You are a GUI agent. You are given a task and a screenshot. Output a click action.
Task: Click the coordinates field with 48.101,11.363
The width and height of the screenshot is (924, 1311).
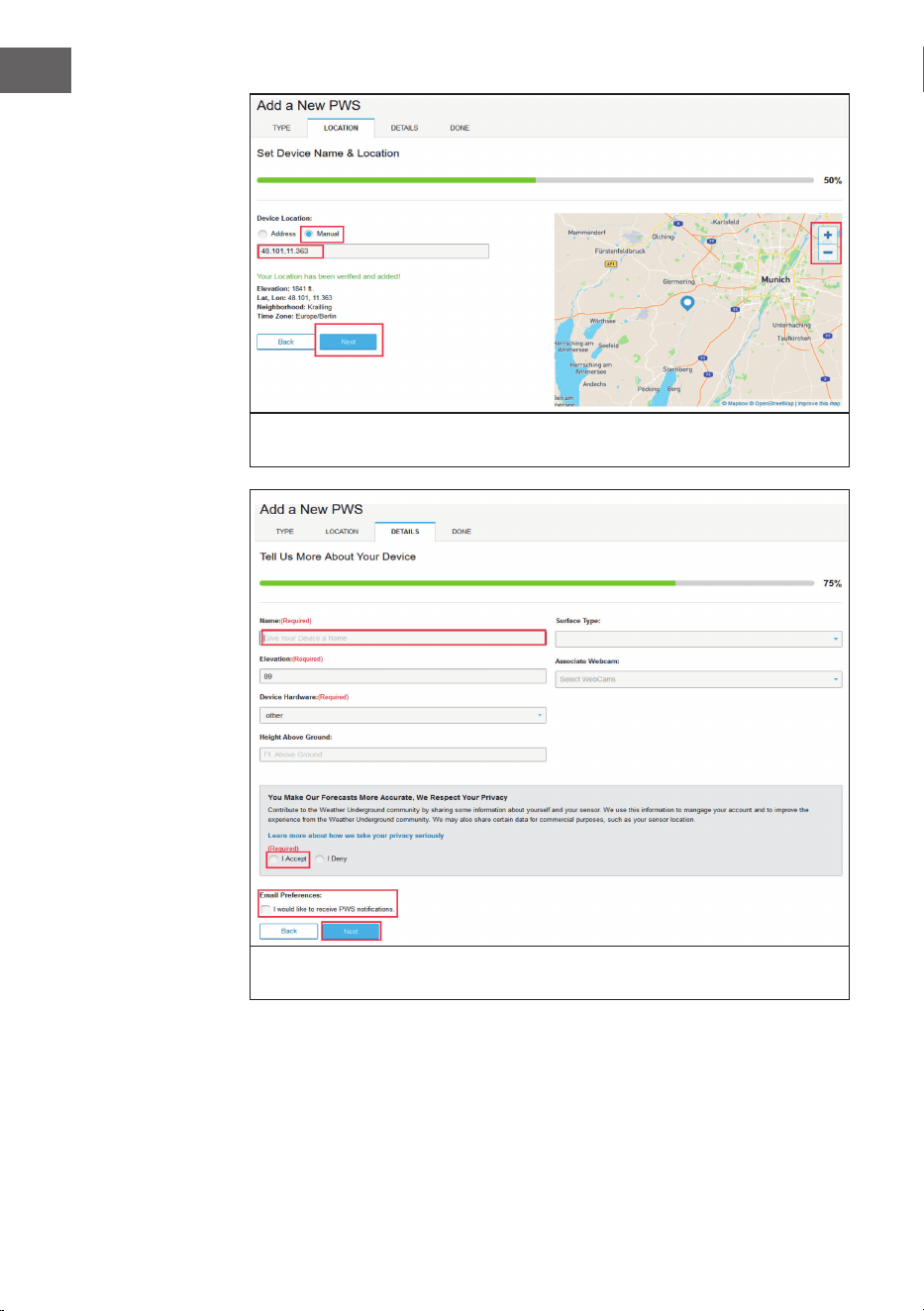tap(372, 252)
